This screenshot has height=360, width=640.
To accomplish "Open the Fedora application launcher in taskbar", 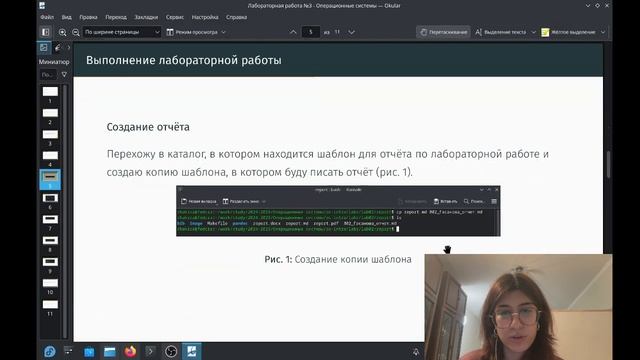I will point(50,351).
